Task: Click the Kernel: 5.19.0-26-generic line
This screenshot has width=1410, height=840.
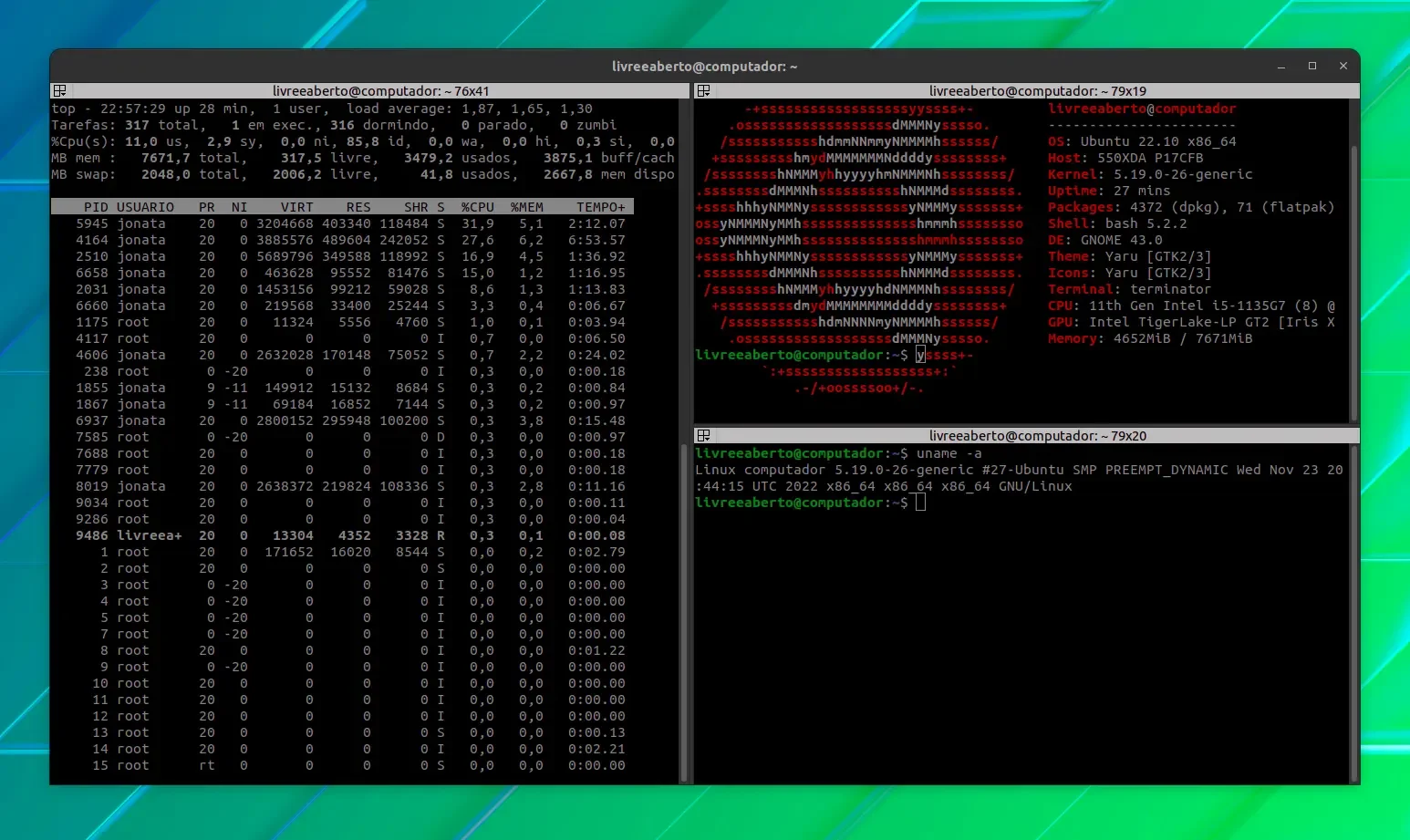Action: 1150,174
